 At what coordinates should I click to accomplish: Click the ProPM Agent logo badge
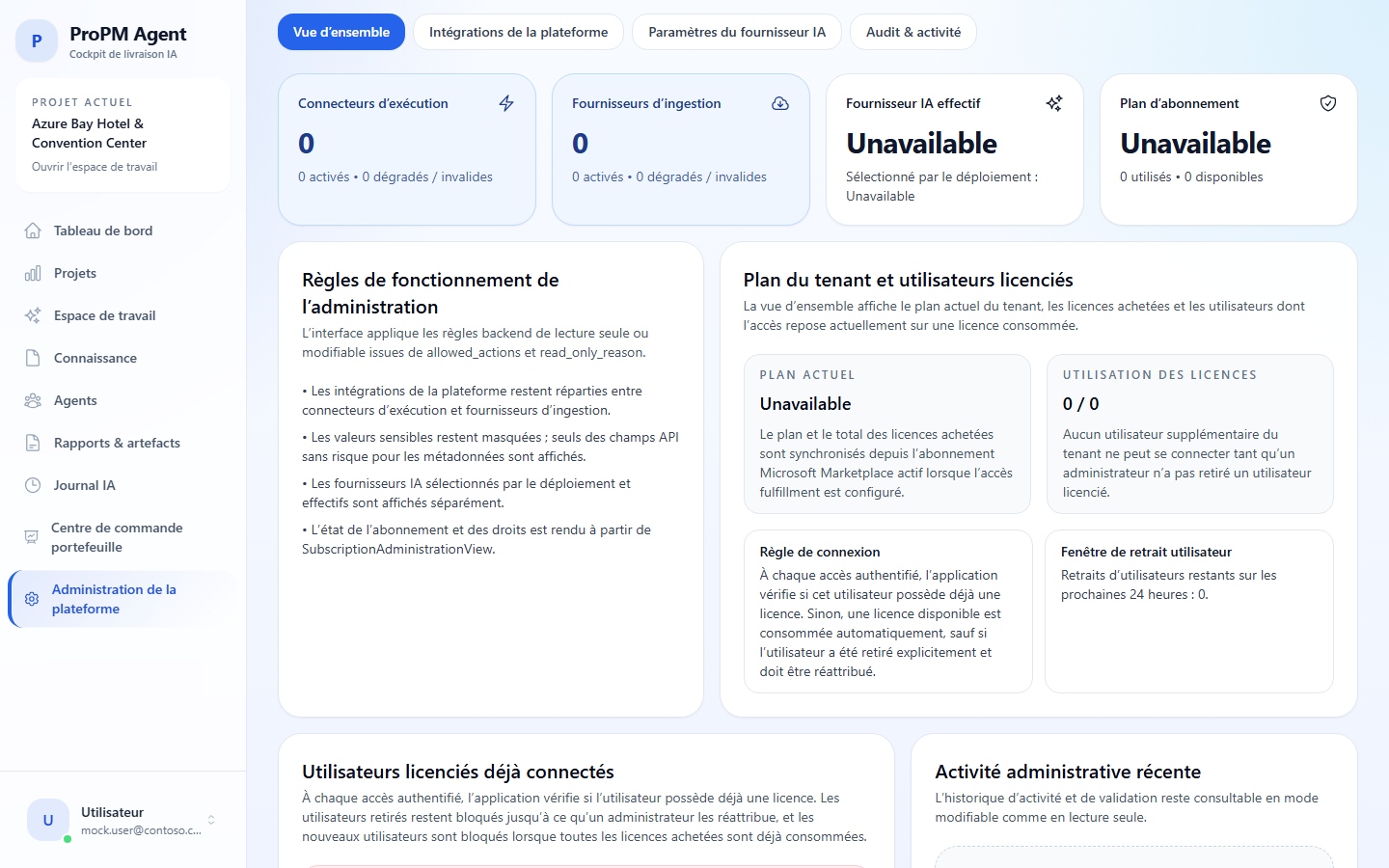37,41
